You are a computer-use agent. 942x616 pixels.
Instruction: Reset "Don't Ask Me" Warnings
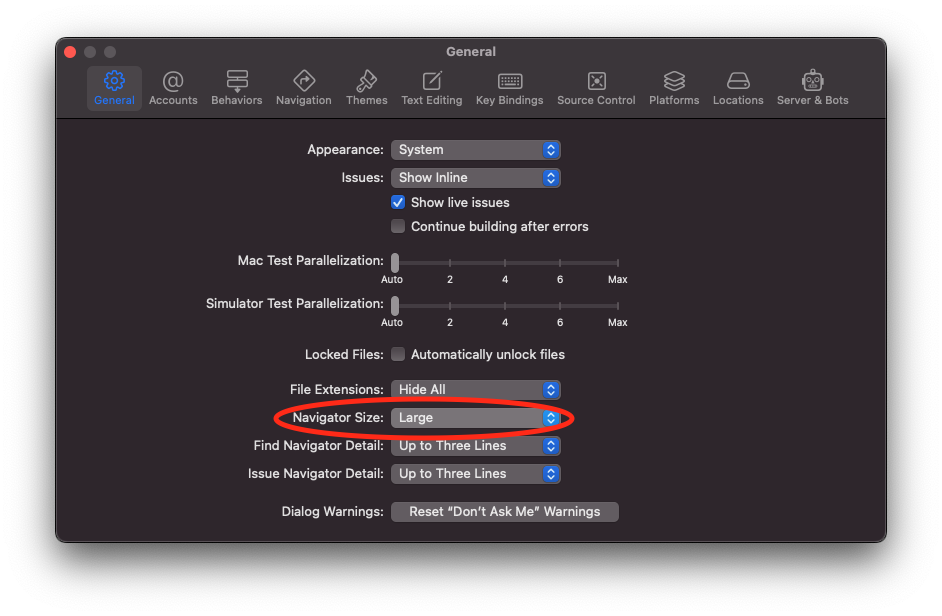point(505,511)
